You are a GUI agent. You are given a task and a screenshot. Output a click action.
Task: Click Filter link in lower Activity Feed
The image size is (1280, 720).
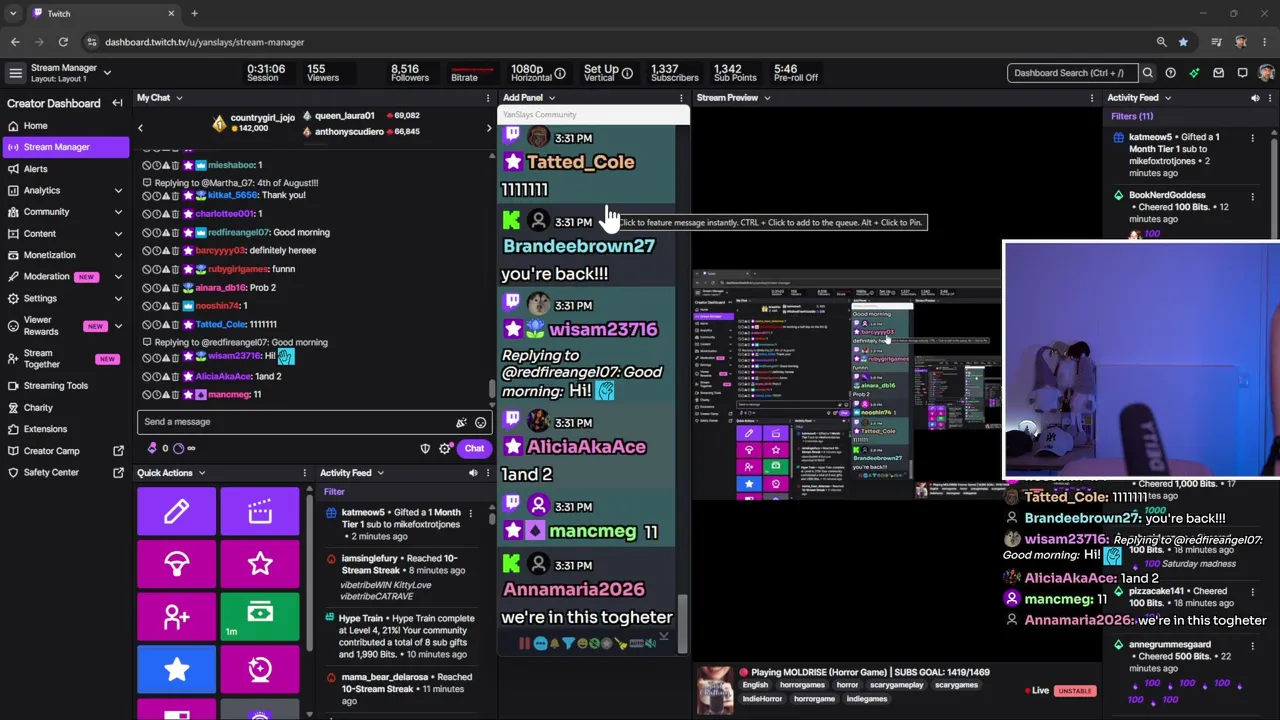coord(334,492)
